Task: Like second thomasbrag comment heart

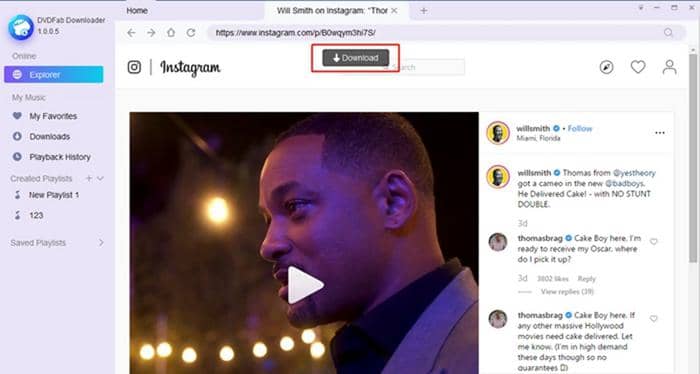Action: click(x=654, y=319)
